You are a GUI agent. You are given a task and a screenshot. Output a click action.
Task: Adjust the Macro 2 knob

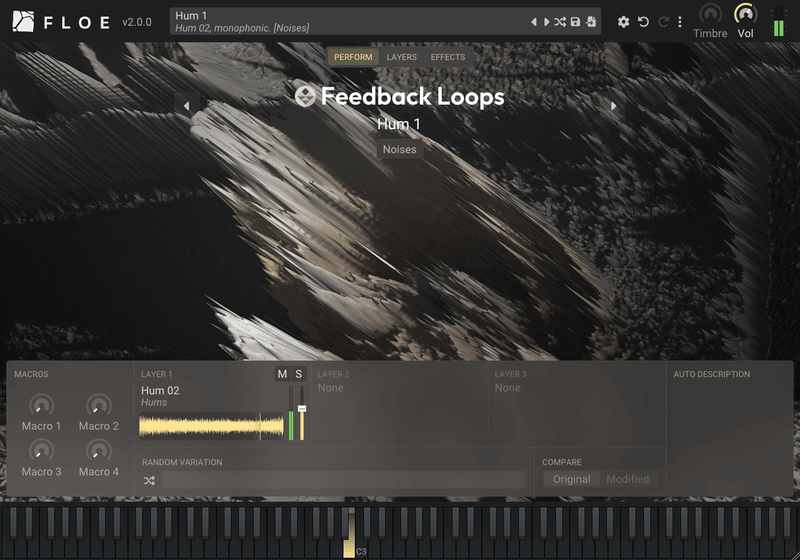[98, 405]
